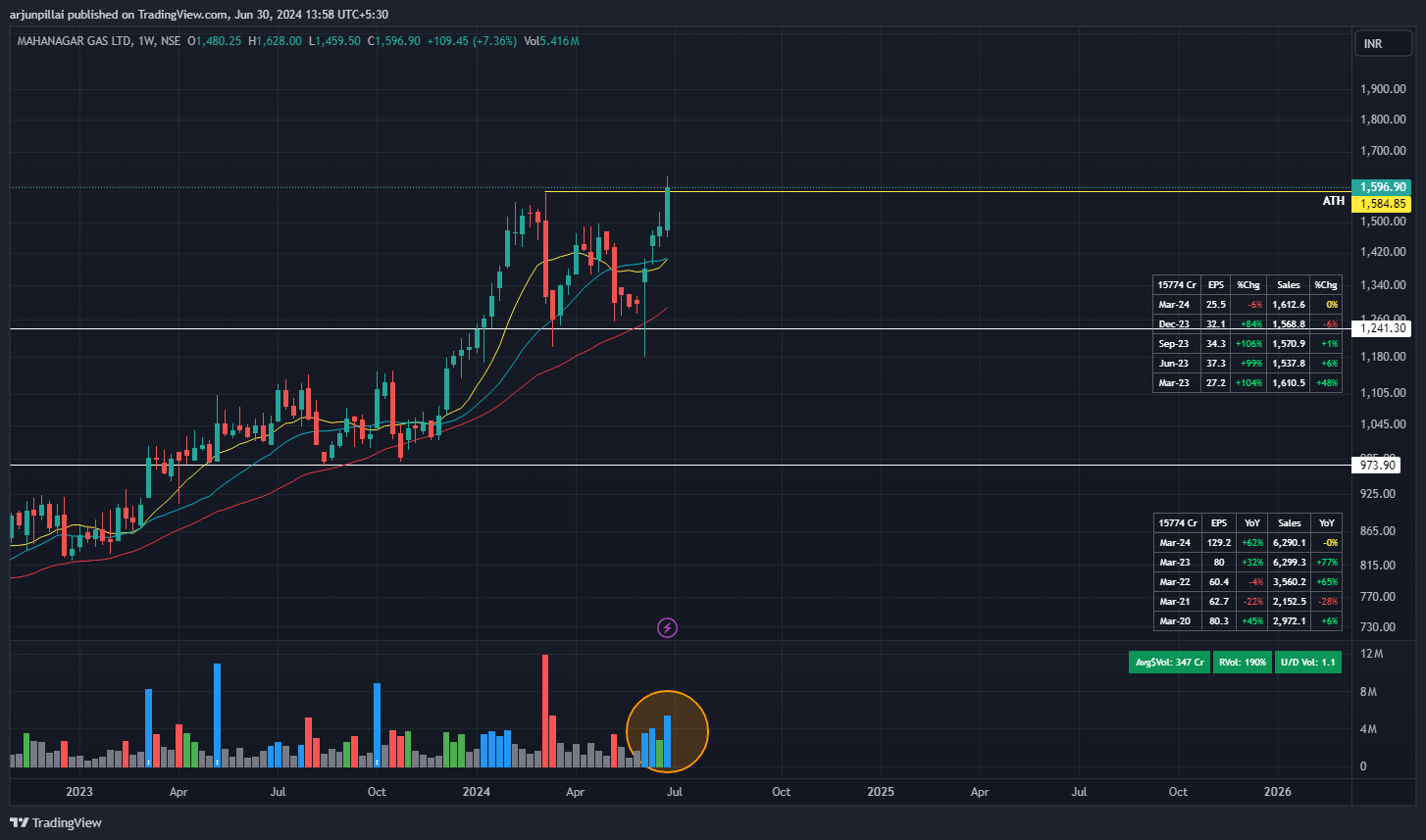The height and width of the screenshot is (840, 1426).
Task: Click the MAHANAGAR GAS LTD symbol title
Action: (x=72, y=41)
